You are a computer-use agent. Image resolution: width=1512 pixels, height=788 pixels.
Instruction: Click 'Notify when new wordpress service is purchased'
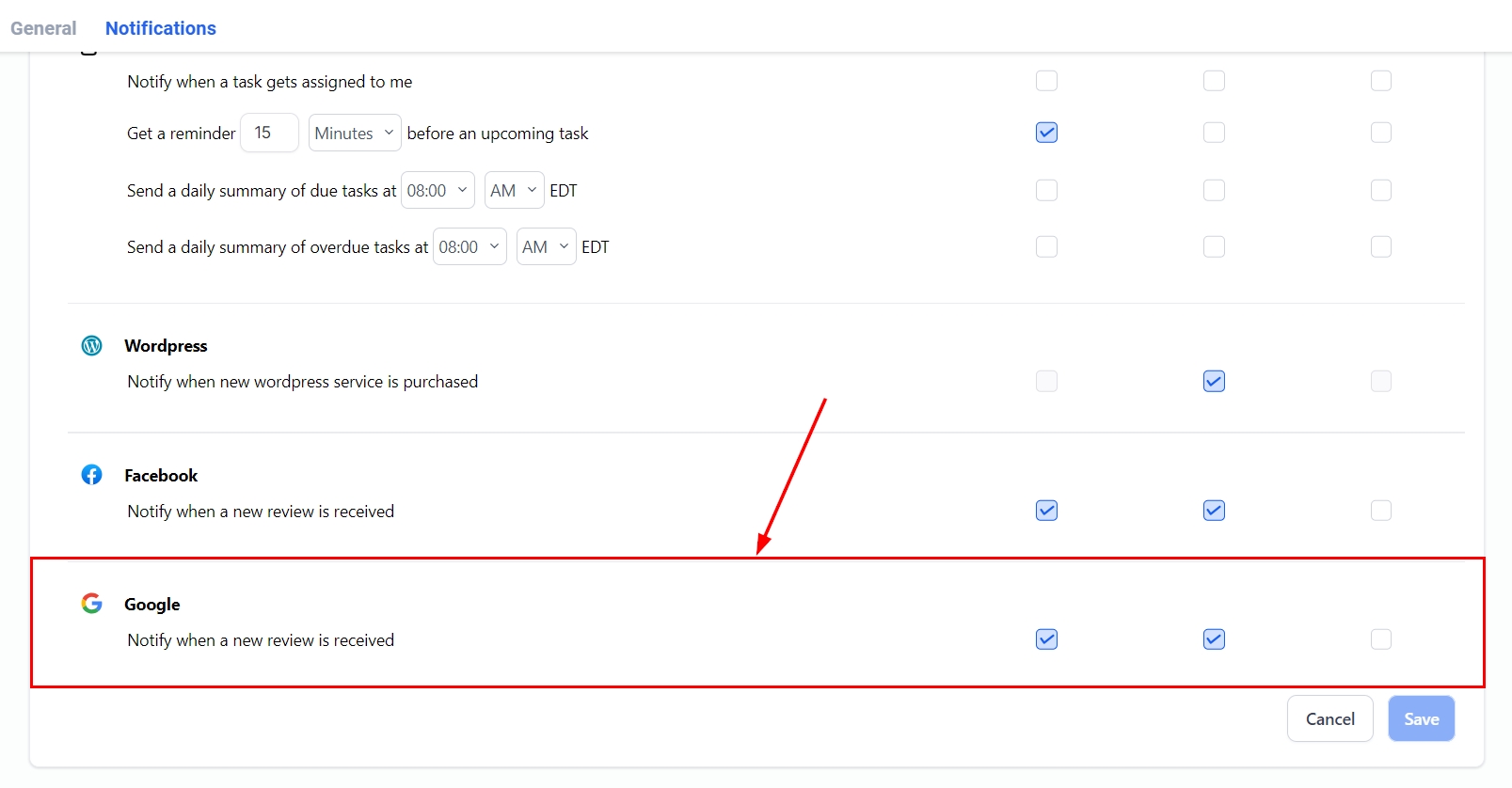pos(303,382)
